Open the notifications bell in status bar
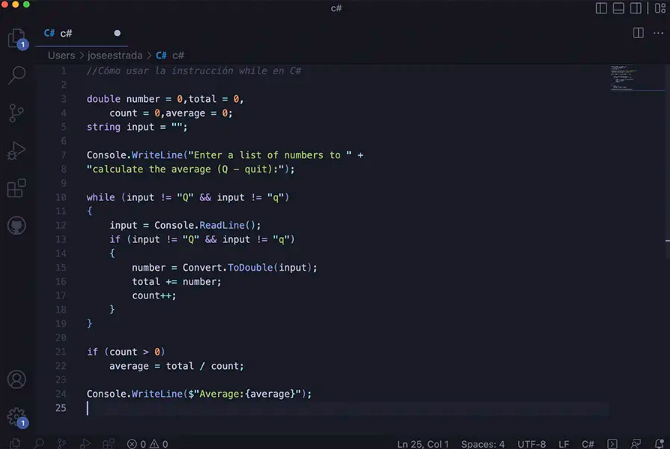This screenshot has width=670, height=449. point(659,444)
